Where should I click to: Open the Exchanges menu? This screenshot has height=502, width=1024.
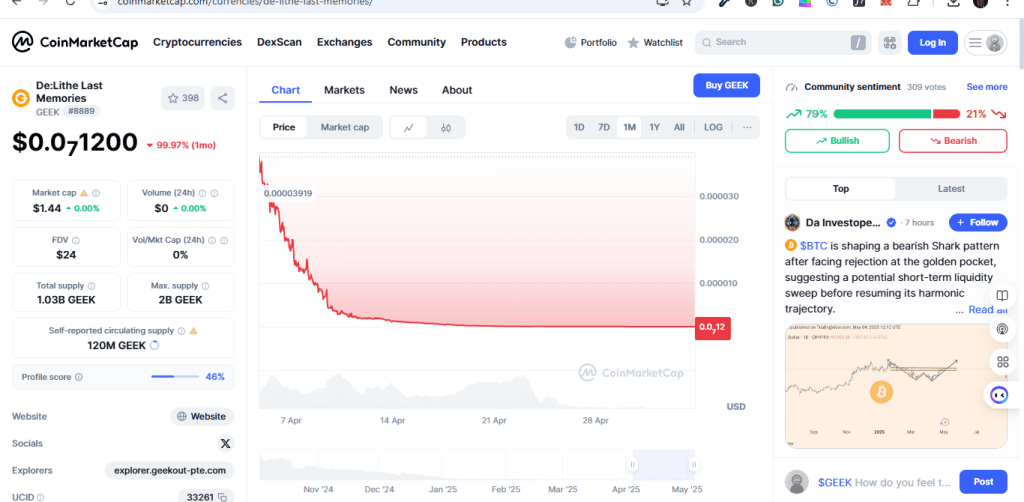point(344,42)
